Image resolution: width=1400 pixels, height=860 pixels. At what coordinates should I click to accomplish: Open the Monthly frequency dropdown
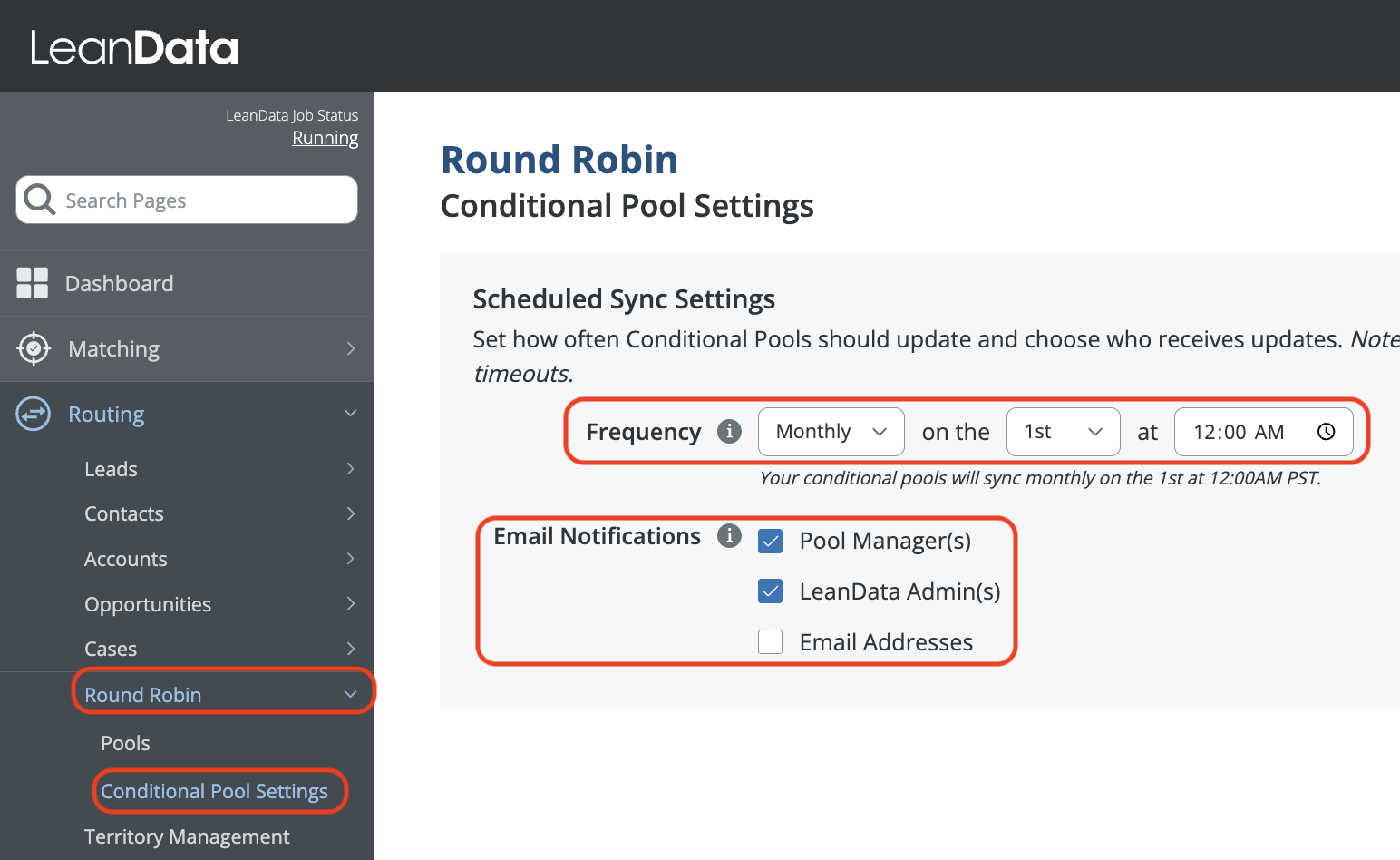tap(831, 432)
